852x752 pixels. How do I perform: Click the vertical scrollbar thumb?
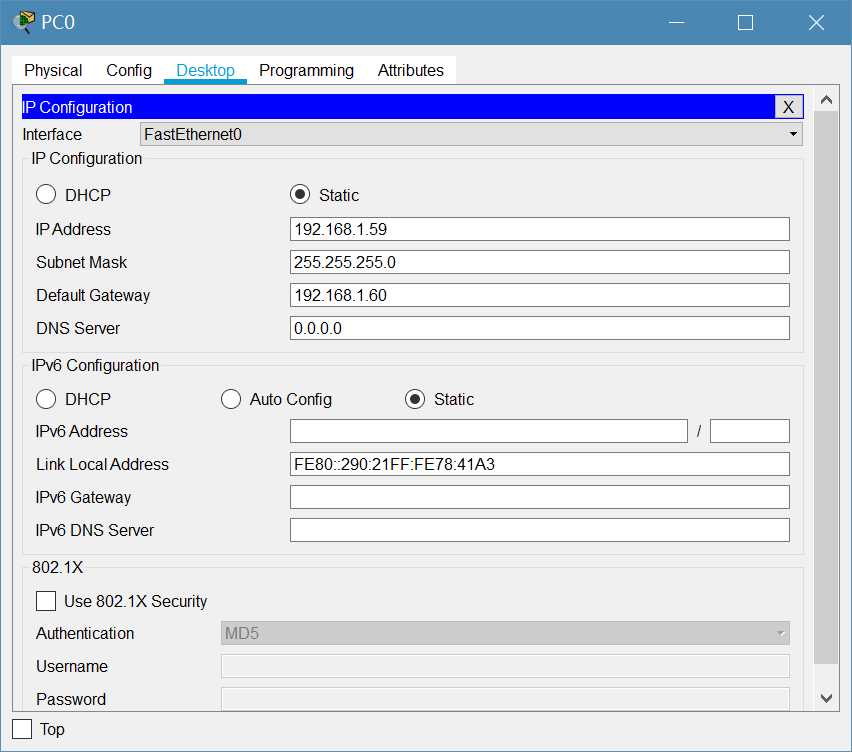[x=826, y=387]
